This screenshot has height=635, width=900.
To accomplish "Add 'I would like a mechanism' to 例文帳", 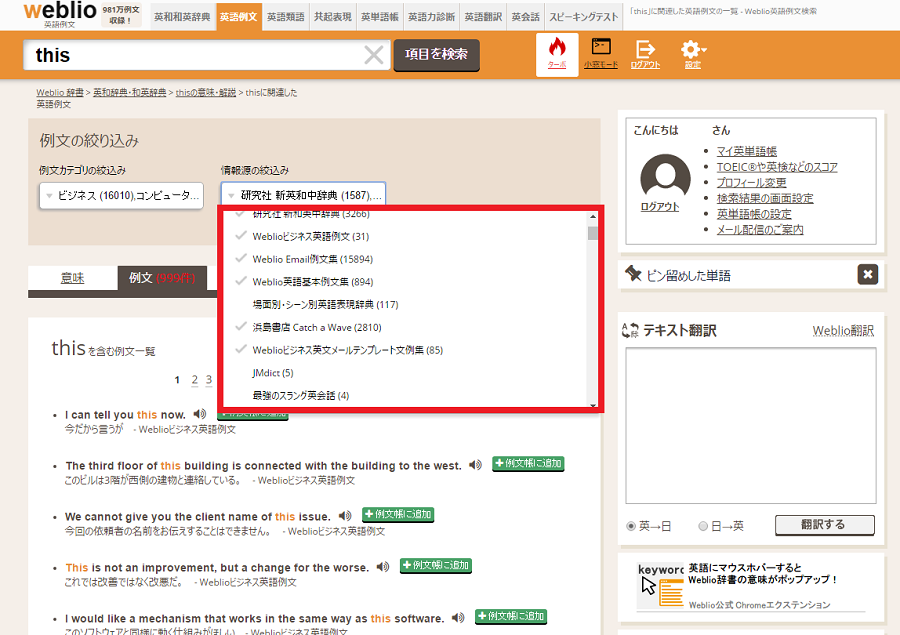I will [x=511, y=616].
